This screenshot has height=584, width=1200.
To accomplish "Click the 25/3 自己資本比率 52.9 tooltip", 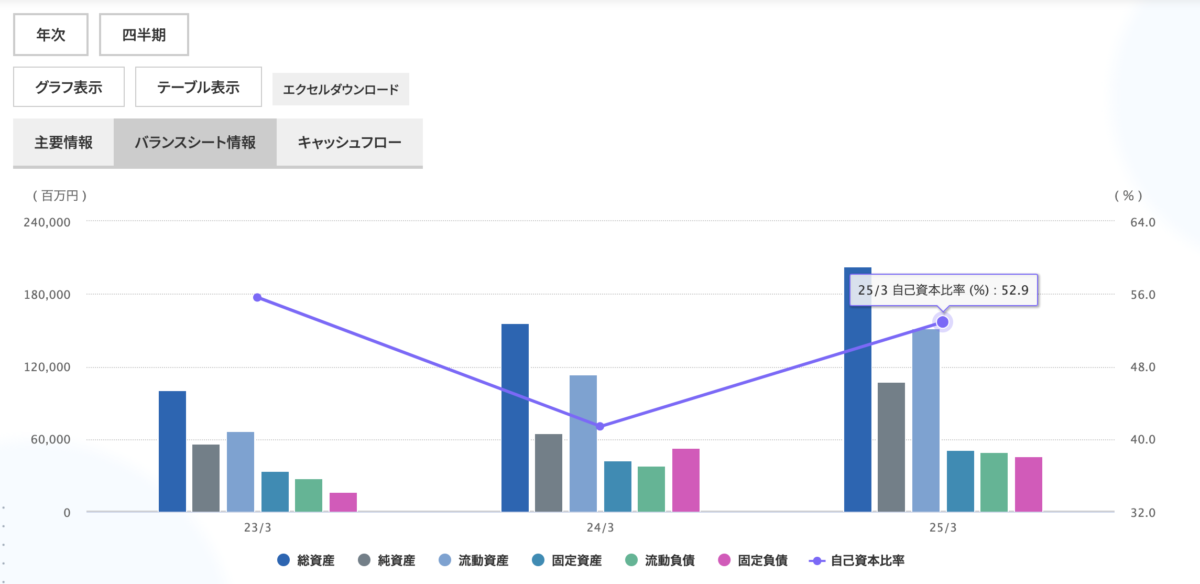I will click(x=943, y=291).
